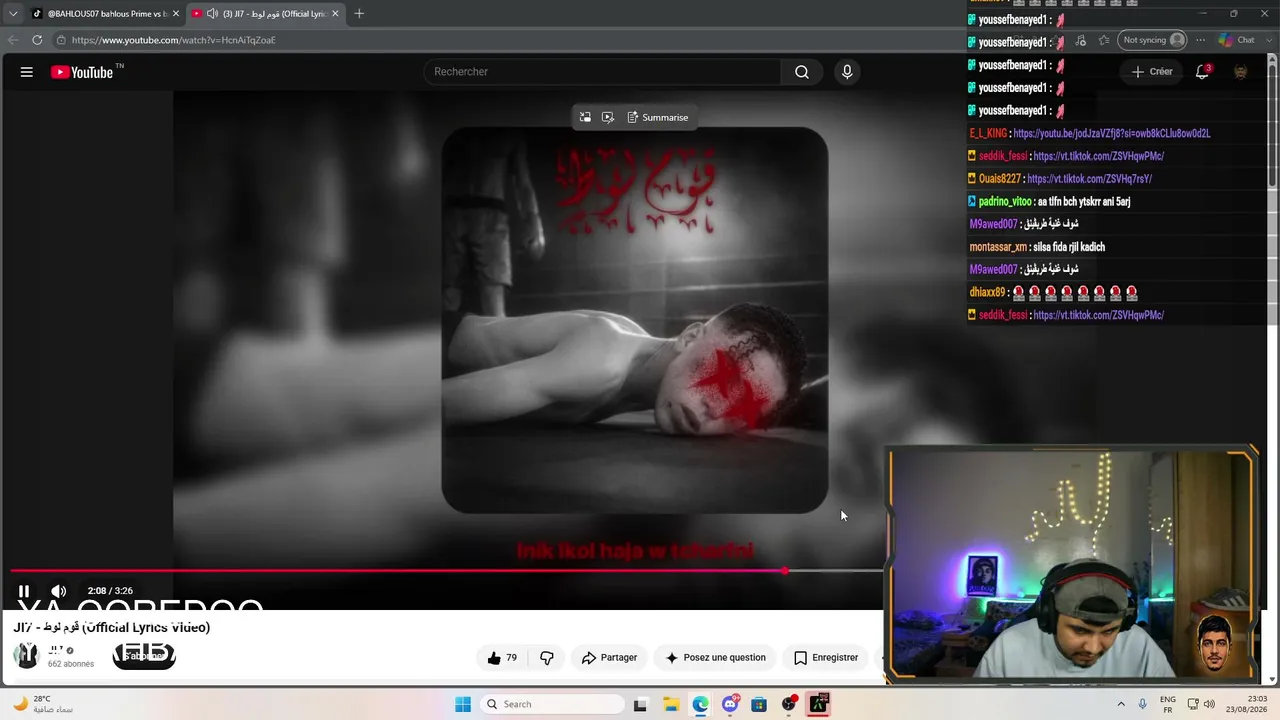The image size is (1280, 720).
Task: Open Ouais8227's TikTok chat link
Action: pyautogui.click(x=1089, y=179)
